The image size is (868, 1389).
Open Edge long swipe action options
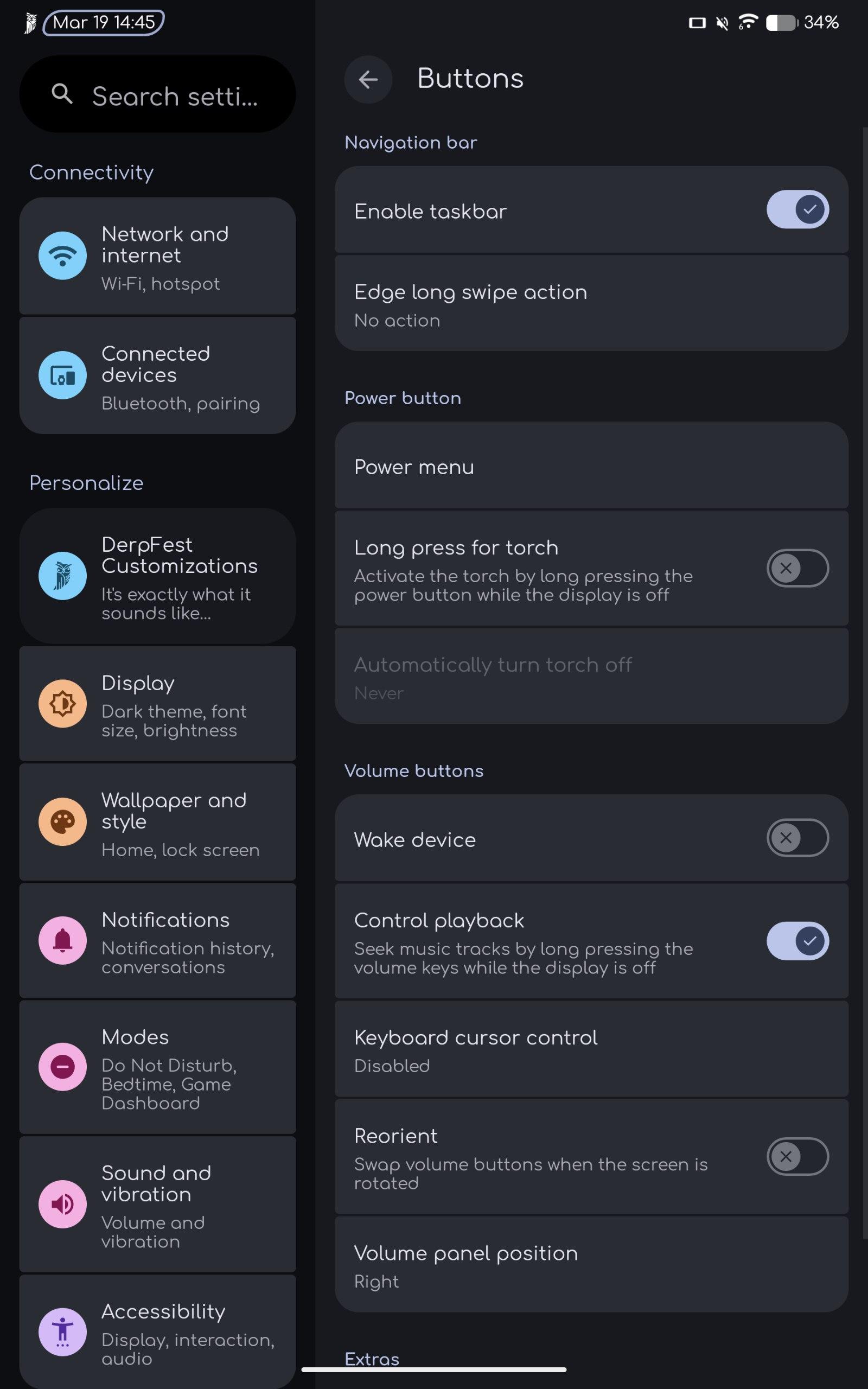coord(591,304)
